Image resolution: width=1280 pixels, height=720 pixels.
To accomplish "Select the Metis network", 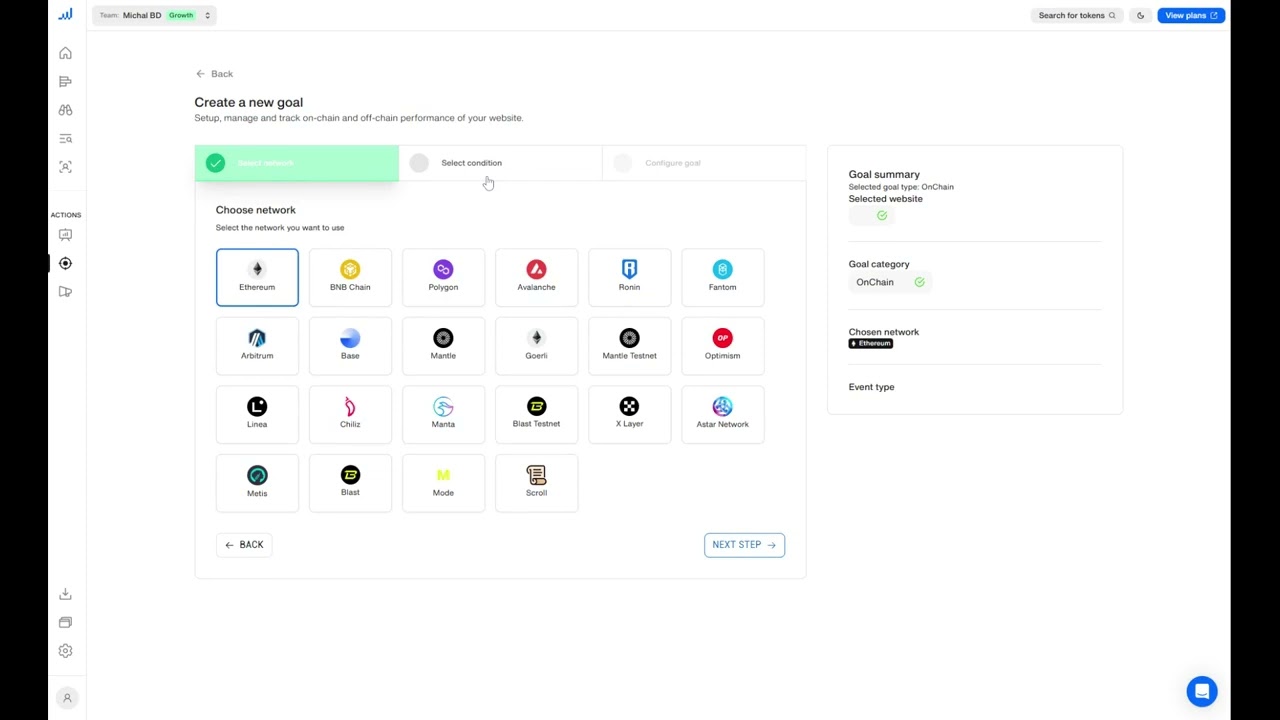I will [257, 482].
